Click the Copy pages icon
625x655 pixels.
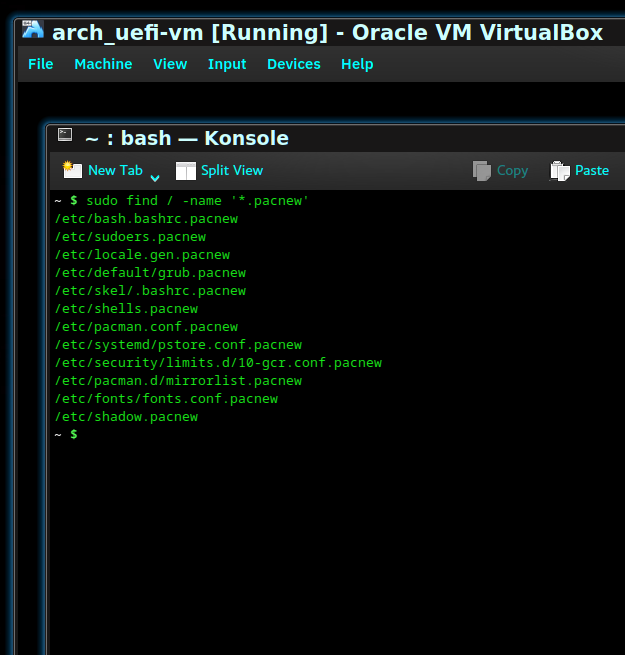click(x=482, y=171)
